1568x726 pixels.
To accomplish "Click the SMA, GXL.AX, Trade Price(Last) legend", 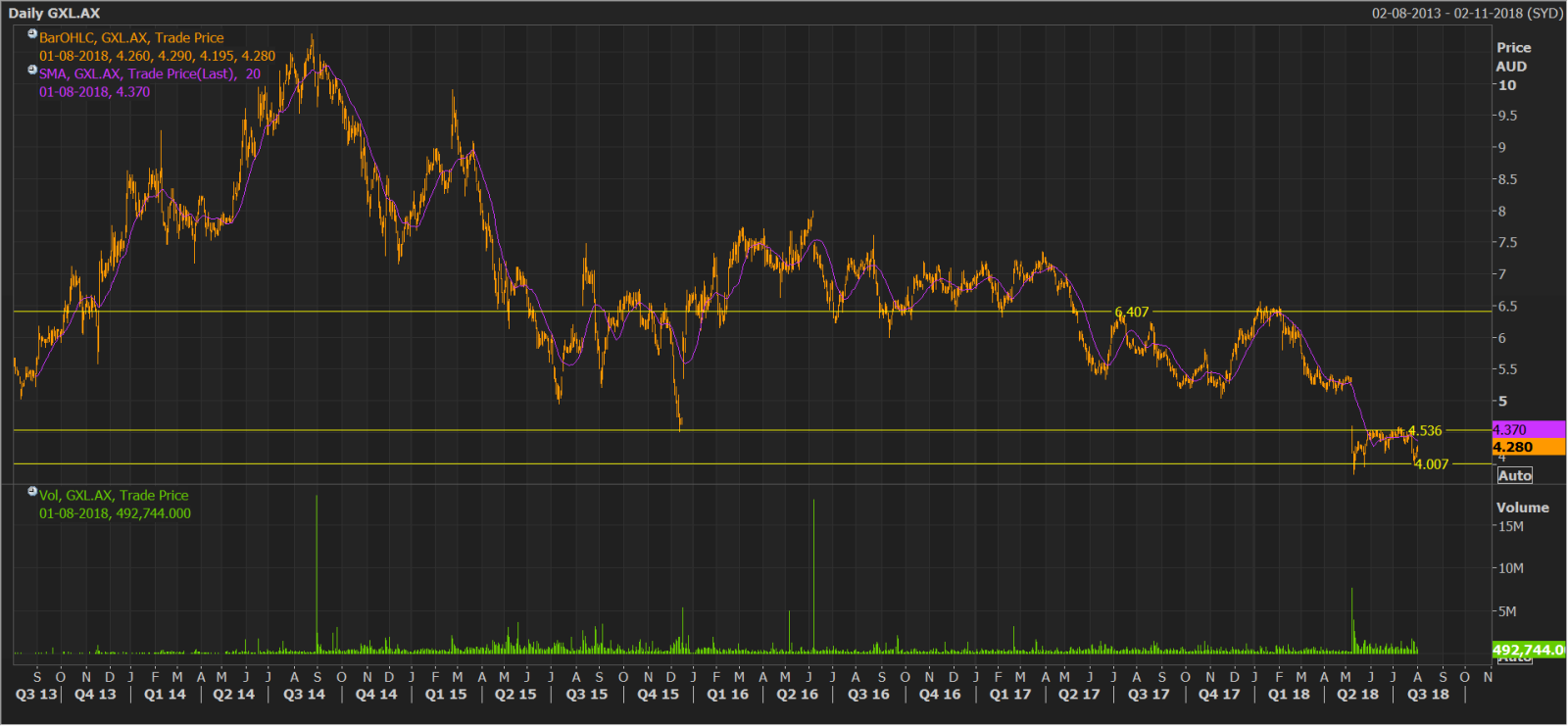I will (150, 73).
